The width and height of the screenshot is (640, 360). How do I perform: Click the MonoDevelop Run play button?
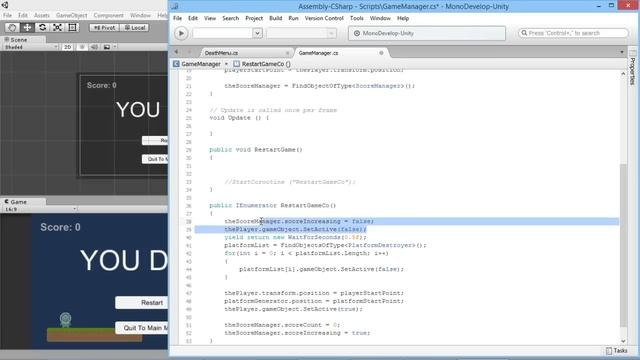(x=181, y=33)
